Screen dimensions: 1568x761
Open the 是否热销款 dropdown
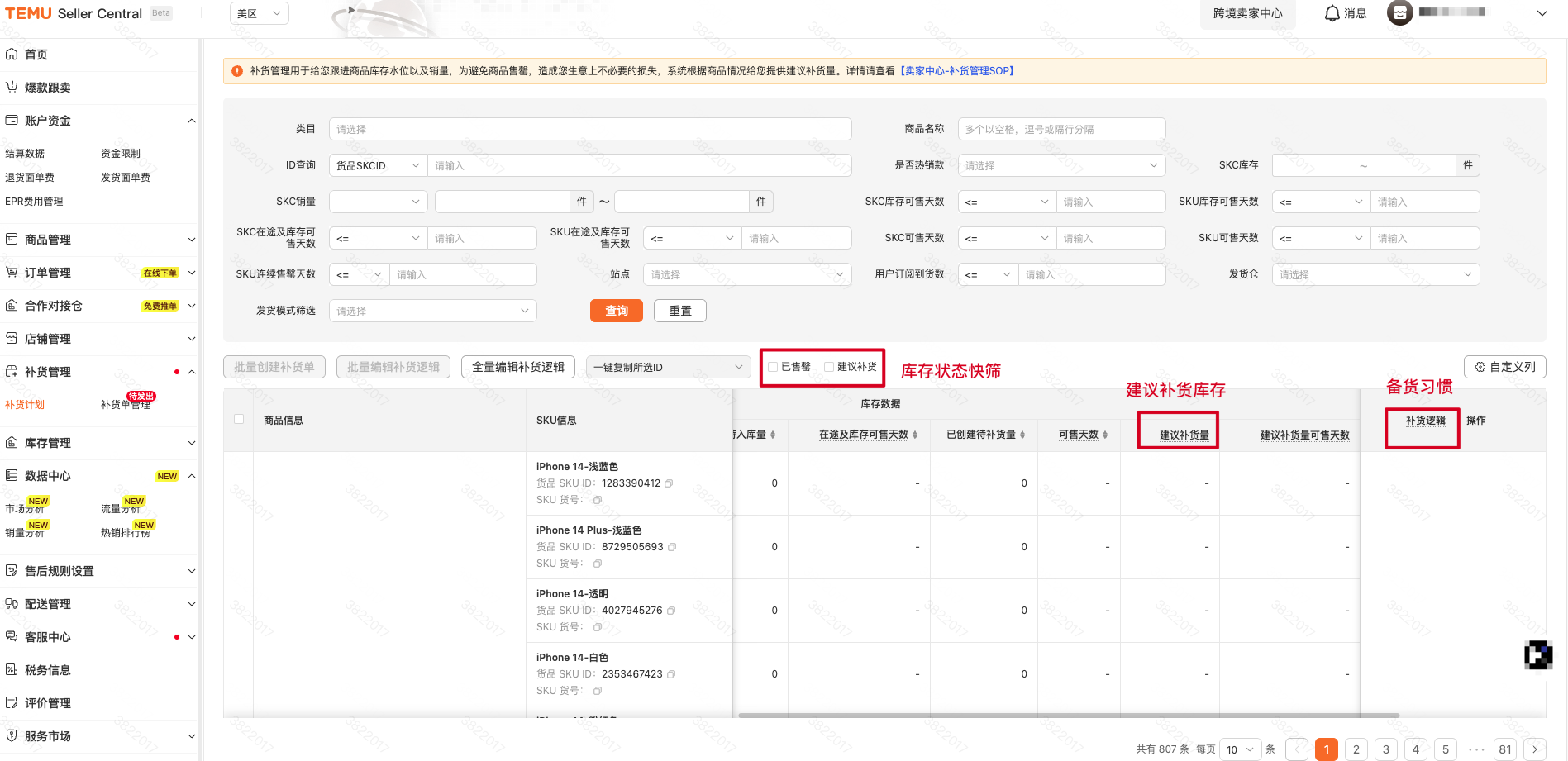[1061, 165]
